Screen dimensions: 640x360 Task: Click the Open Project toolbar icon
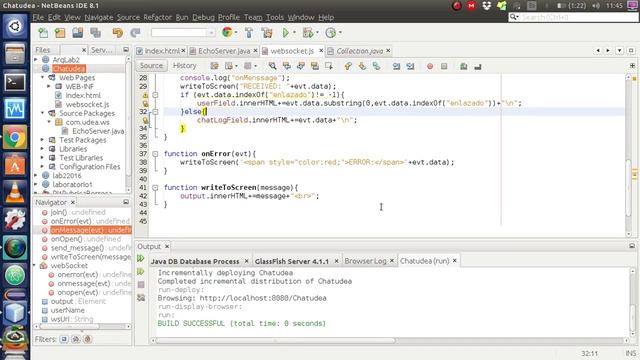pyautogui.click(x=78, y=33)
